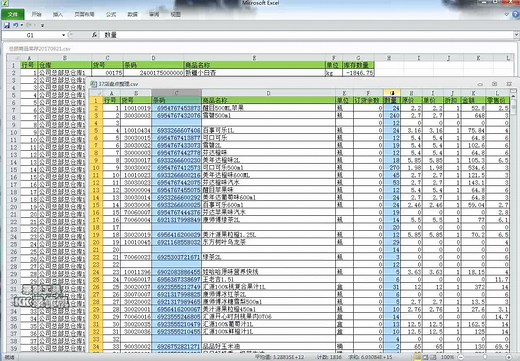Switch to the 页面布局 ribbon tab
Screen dimensions: 520x361
click(84, 14)
